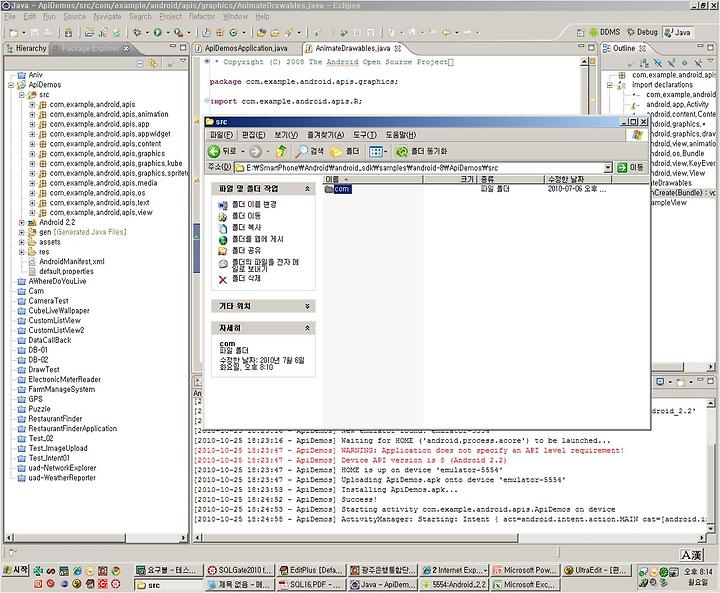This screenshot has width=720, height=593.
Task: Open UltraEdit taskbar button
Action: click(597, 570)
